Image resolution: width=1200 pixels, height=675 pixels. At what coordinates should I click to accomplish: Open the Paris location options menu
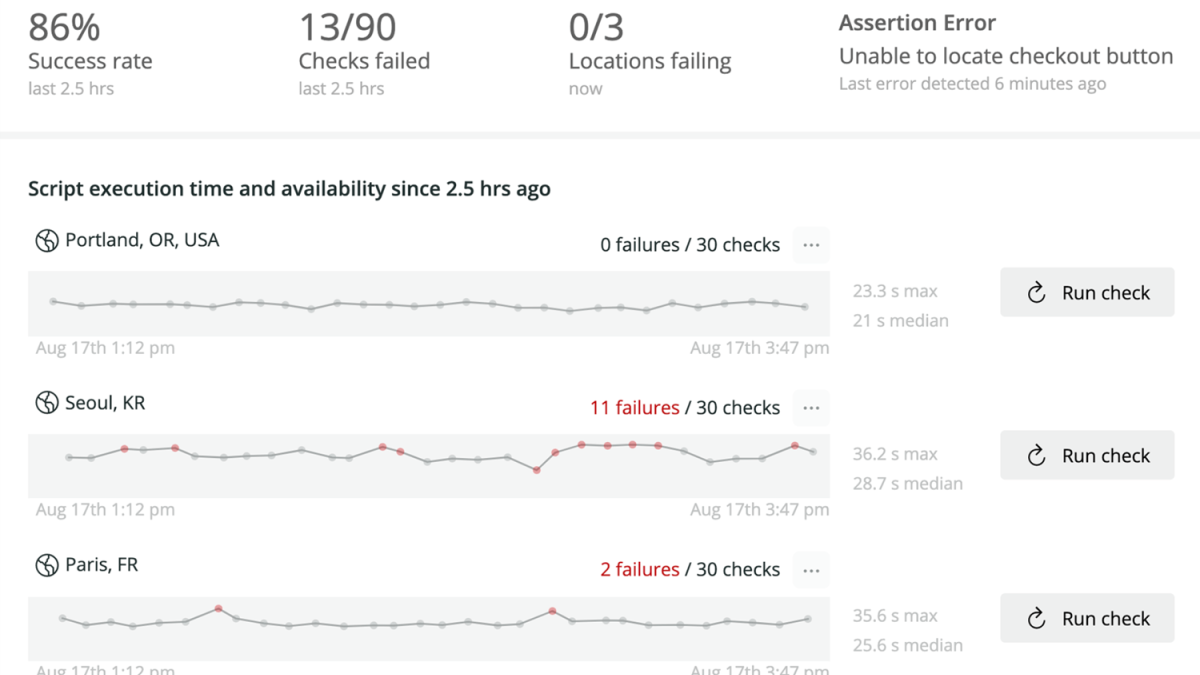(811, 570)
